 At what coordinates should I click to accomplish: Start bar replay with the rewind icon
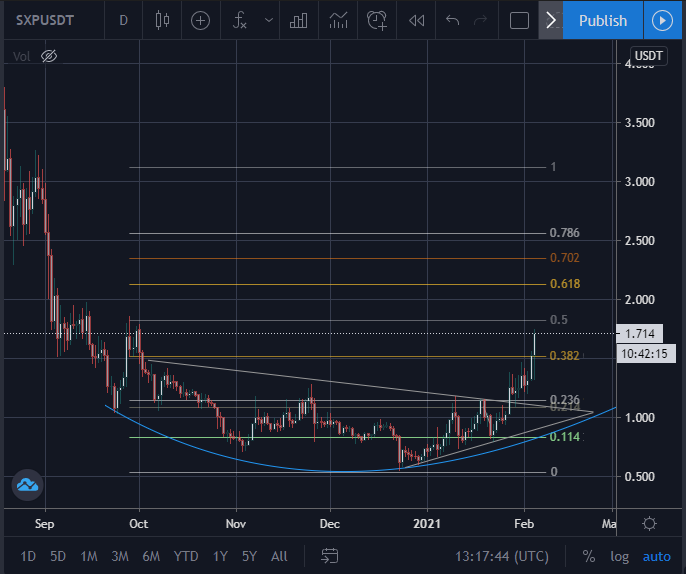point(416,21)
